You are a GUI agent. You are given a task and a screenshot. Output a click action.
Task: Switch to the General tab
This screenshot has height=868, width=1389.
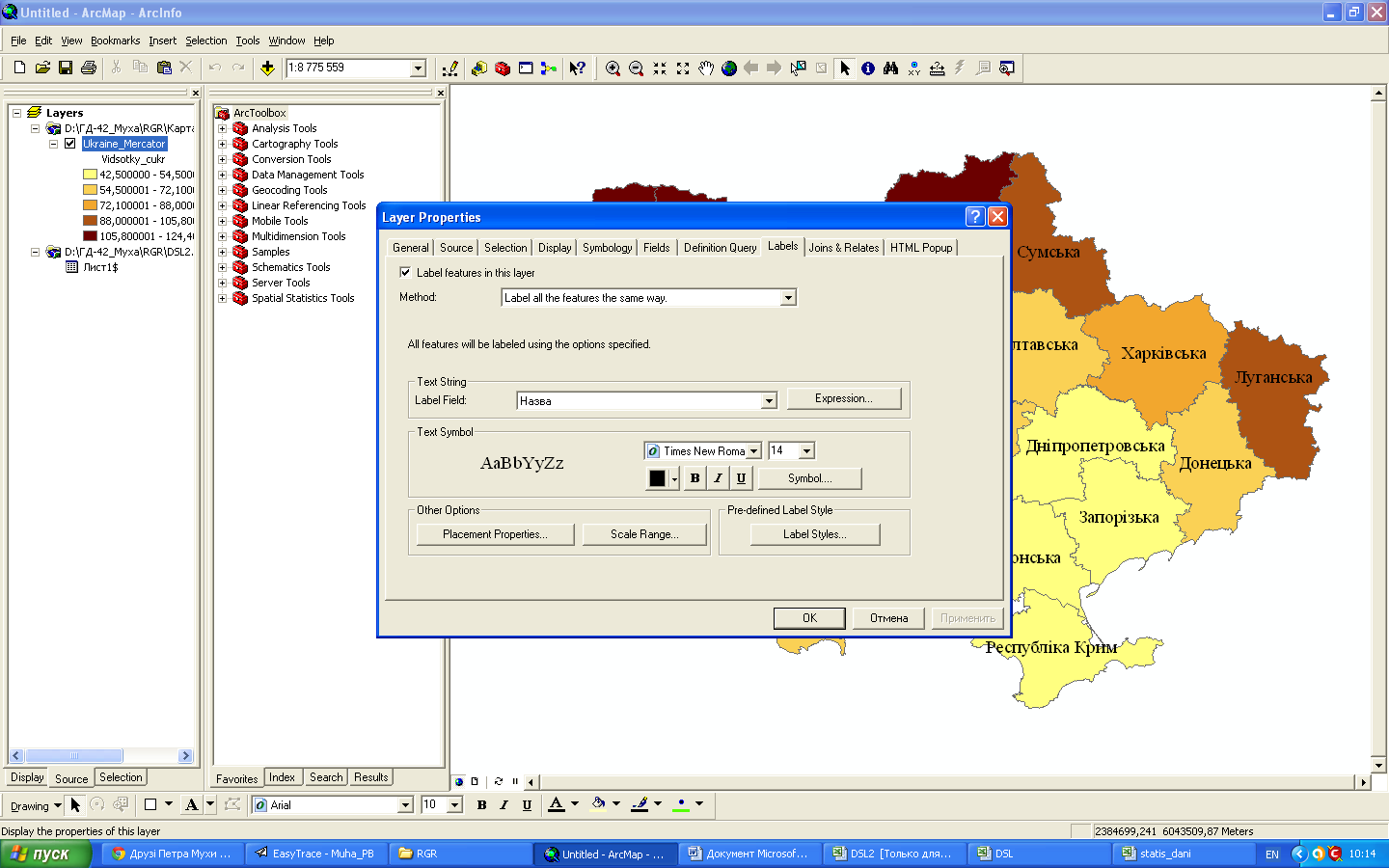(410, 248)
